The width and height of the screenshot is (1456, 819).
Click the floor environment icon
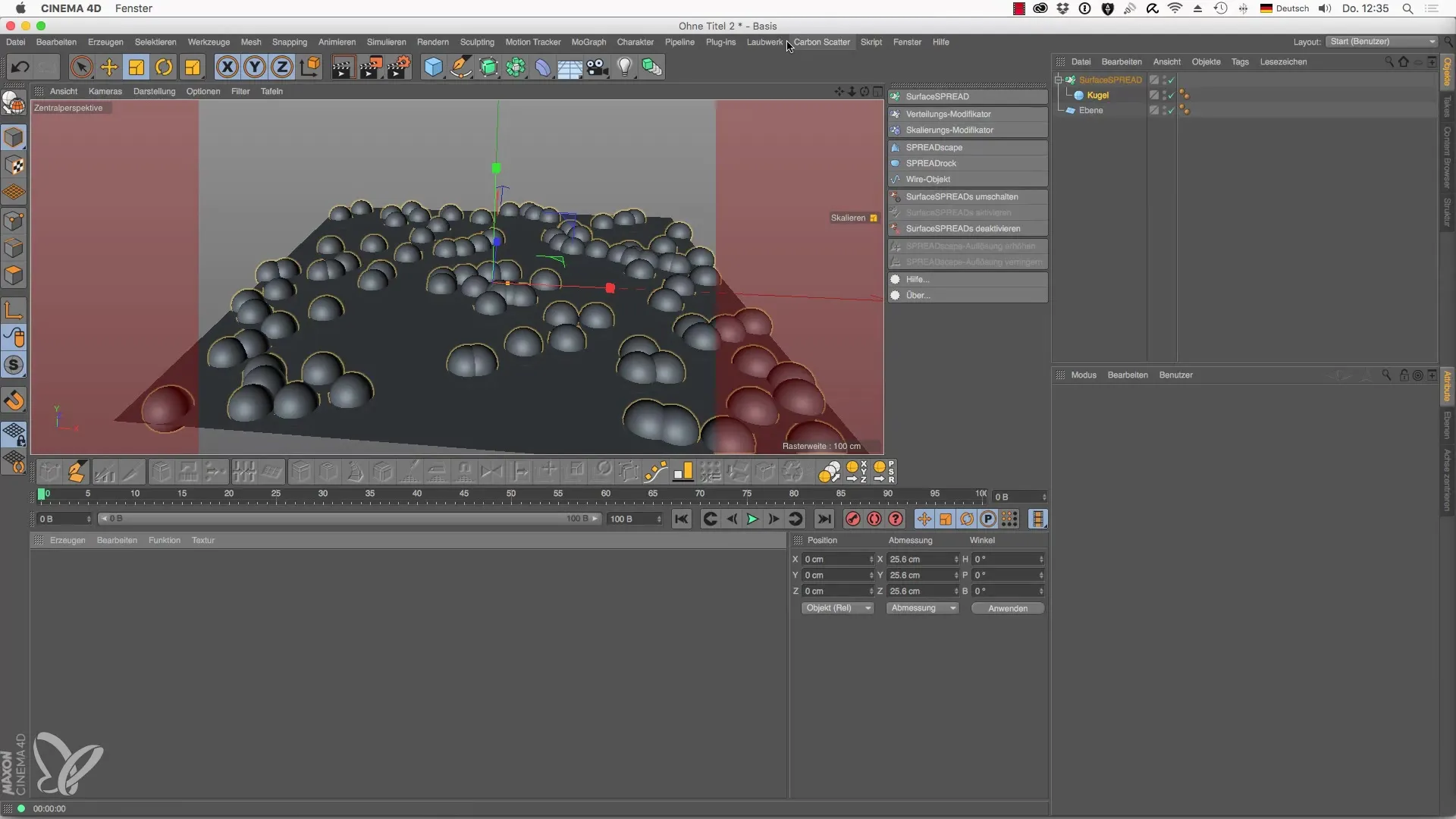(x=570, y=67)
